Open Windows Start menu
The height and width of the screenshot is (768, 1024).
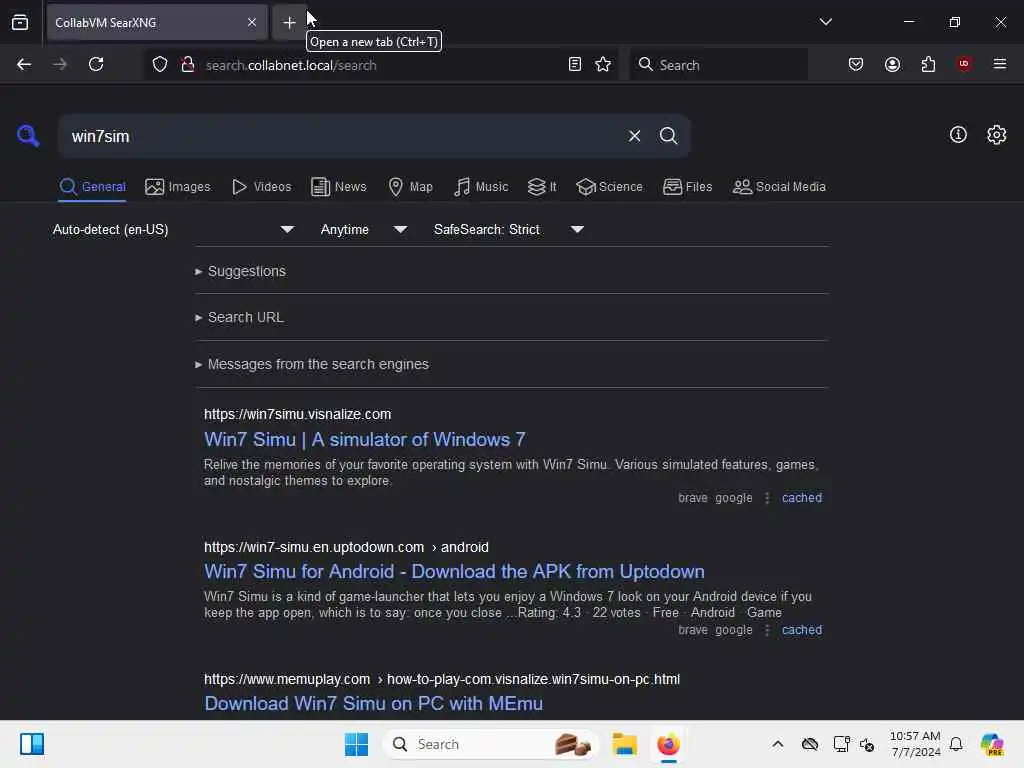[356, 744]
